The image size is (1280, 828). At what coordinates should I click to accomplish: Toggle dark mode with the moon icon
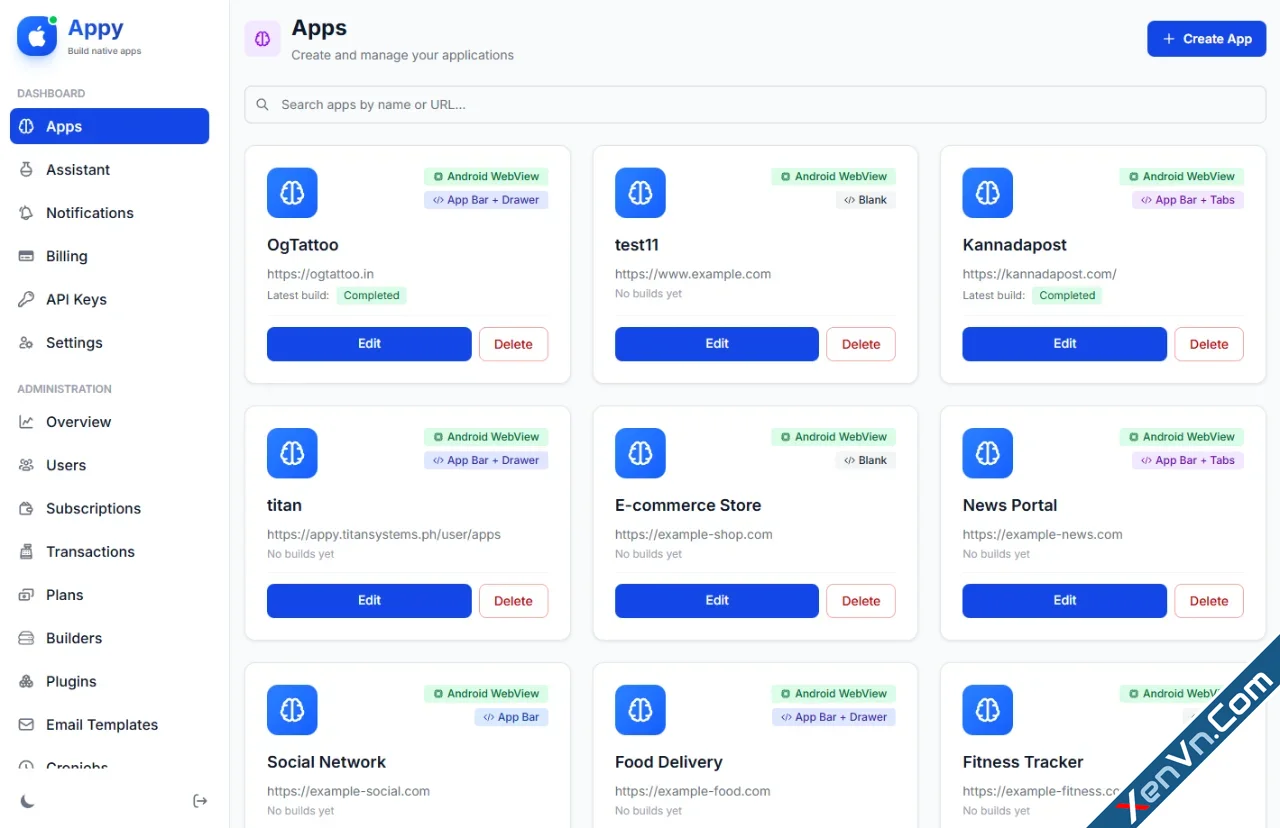[27, 800]
